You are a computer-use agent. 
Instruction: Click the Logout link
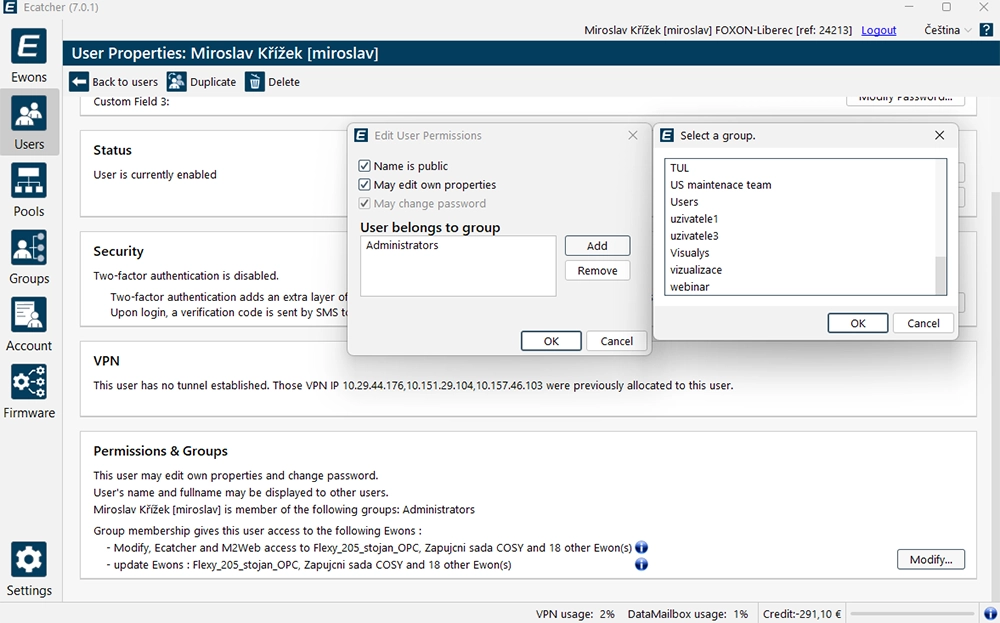pos(879,30)
